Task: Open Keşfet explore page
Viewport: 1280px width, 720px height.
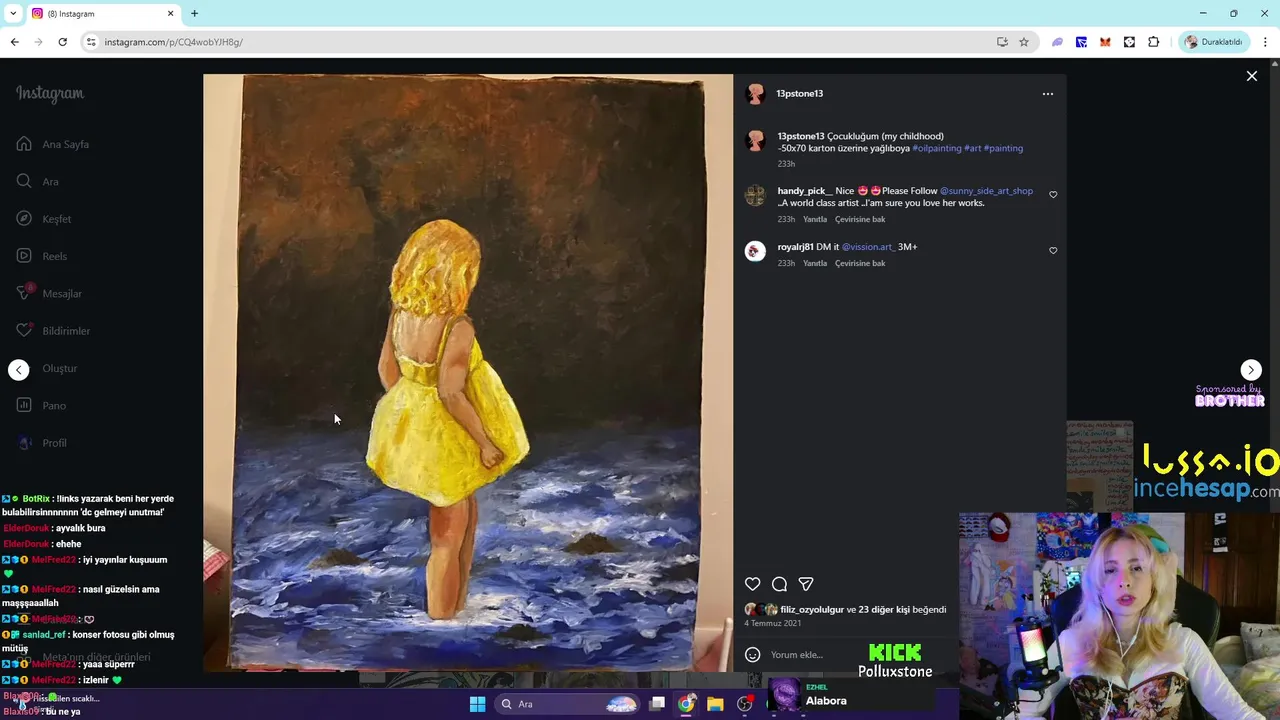Action: tap(44, 219)
